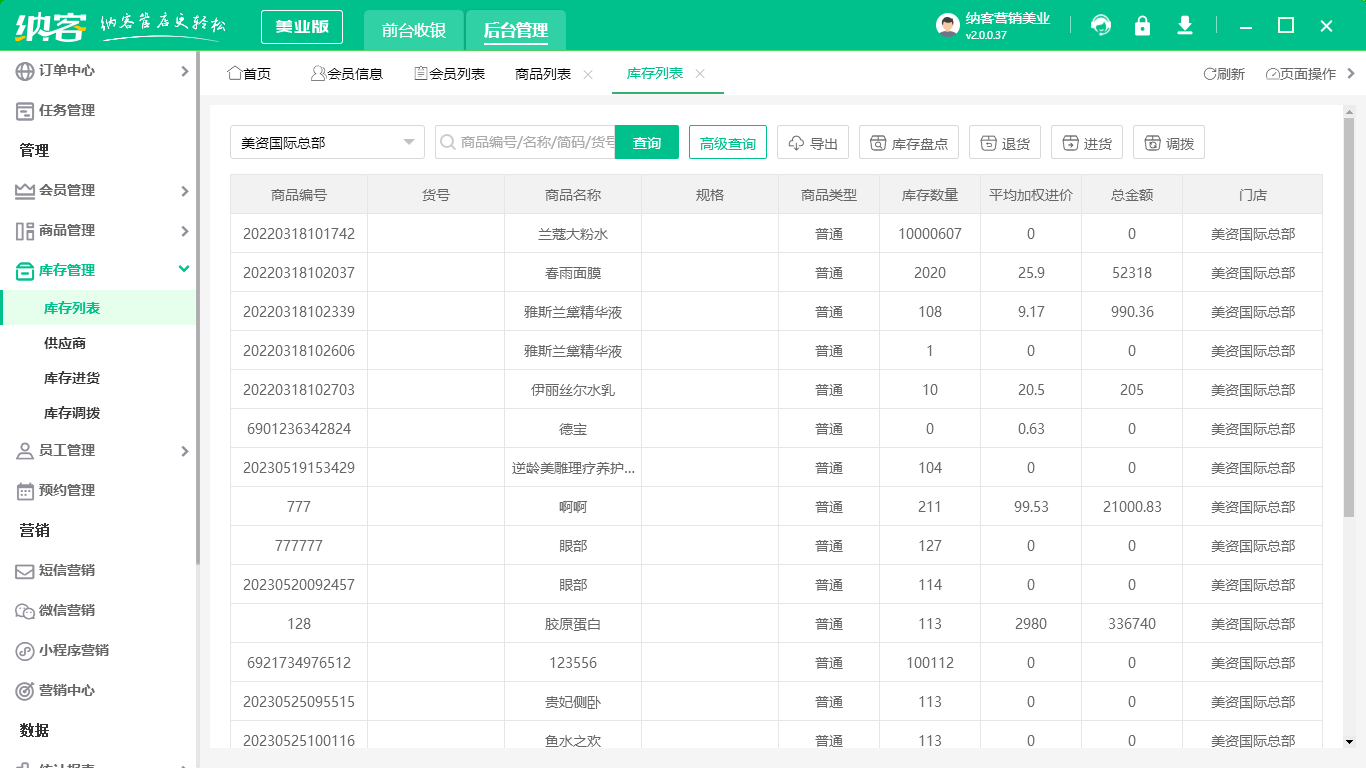
Task: Close the 商品列表 tab
Action: 588,74
